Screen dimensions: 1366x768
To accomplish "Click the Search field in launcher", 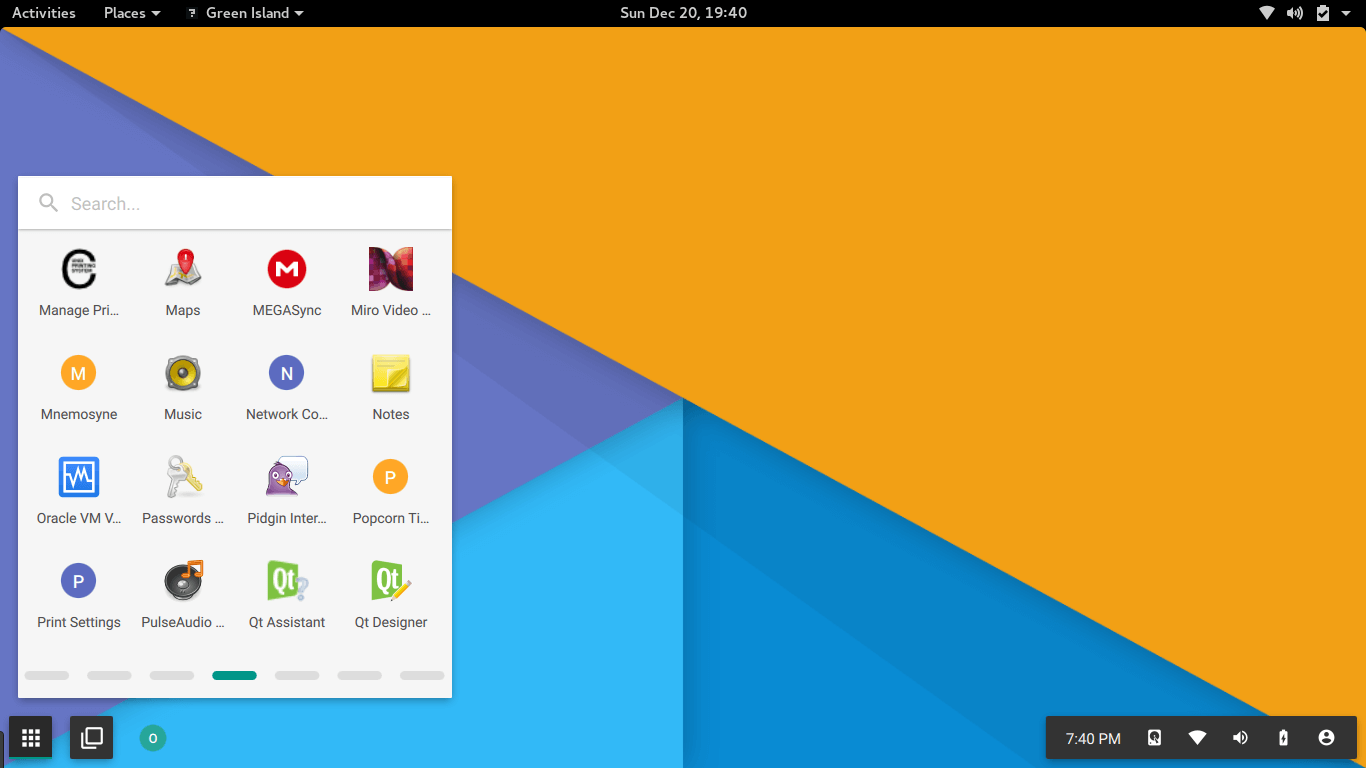I will click(x=250, y=204).
